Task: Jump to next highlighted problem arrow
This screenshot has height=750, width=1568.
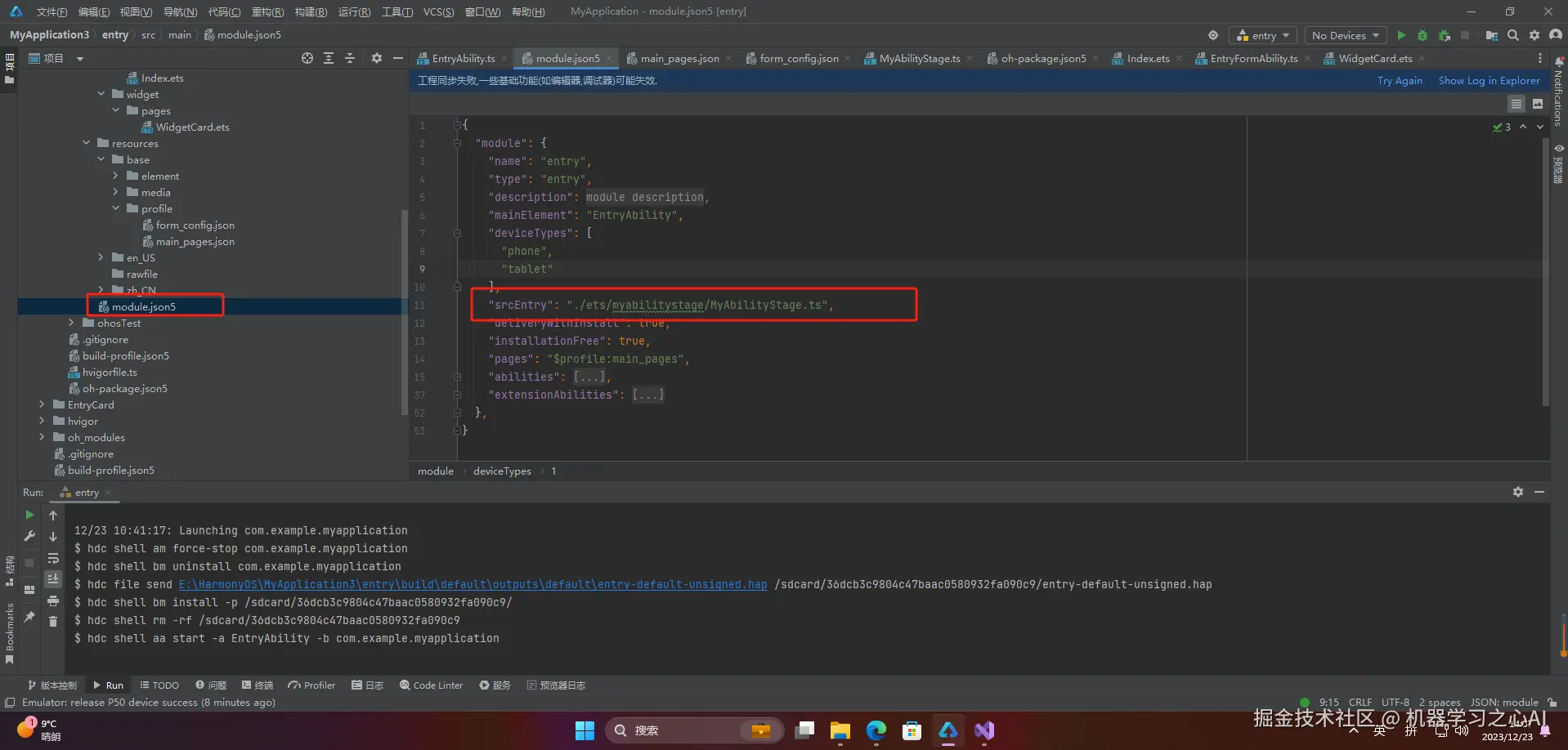Action: [1540, 127]
